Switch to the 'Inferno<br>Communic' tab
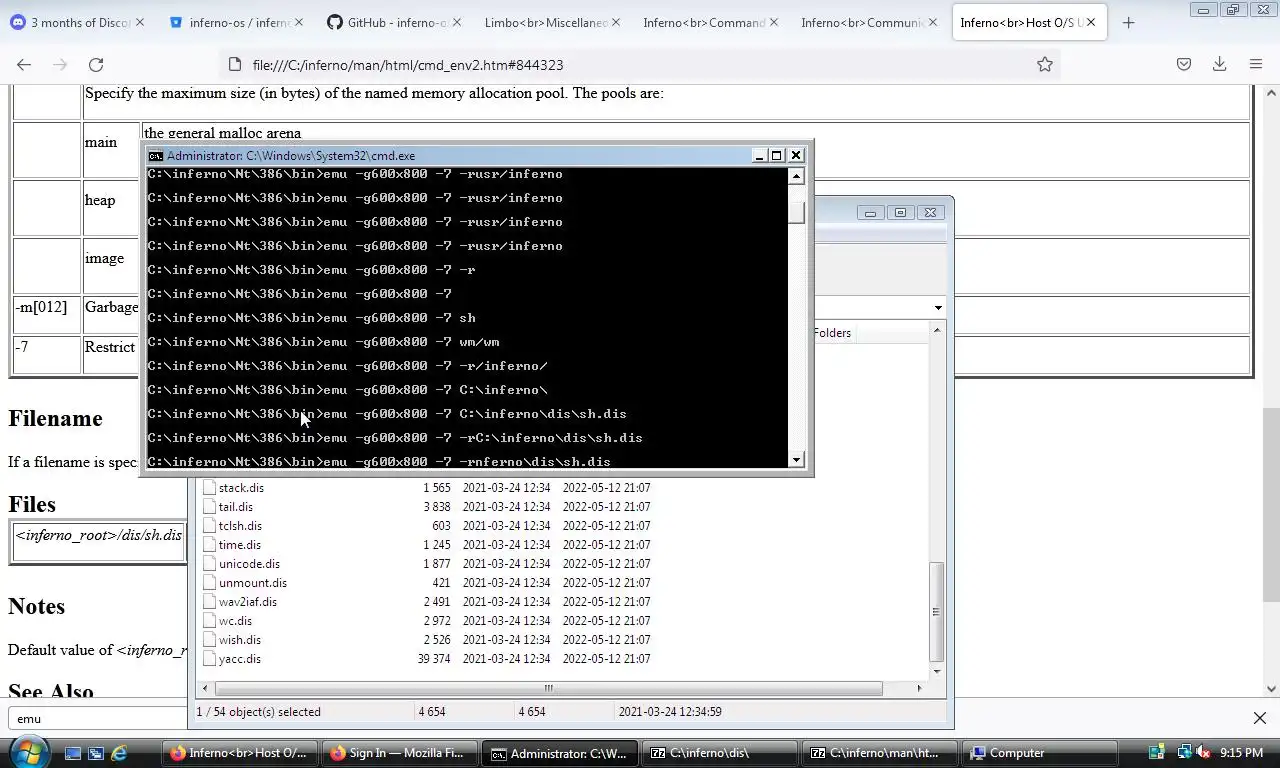This screenshot has height=768, width=1280. pyautogui.click(x=868, y=22)
